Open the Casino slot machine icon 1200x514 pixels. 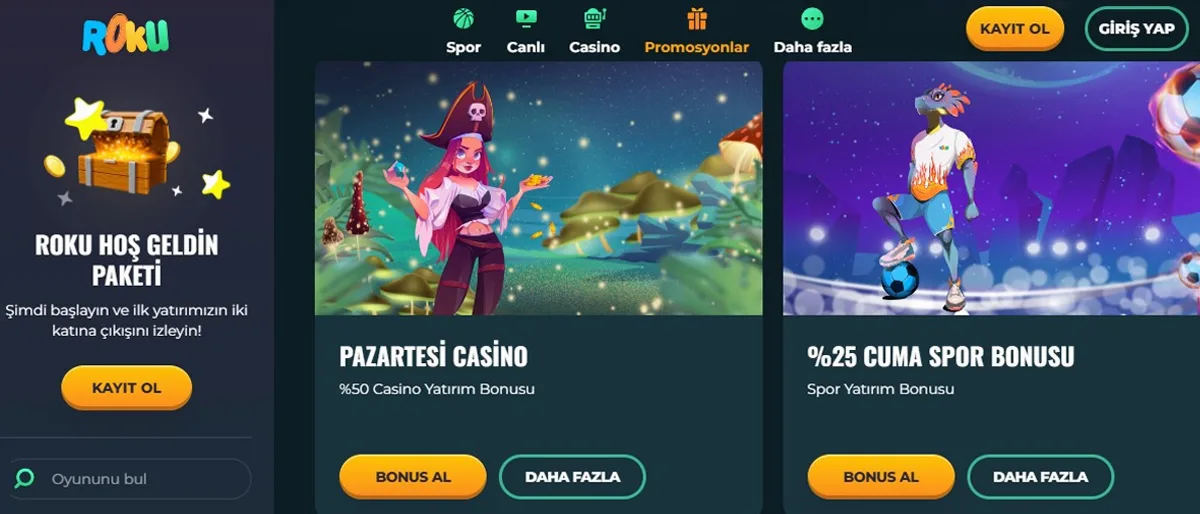(595, 18)
